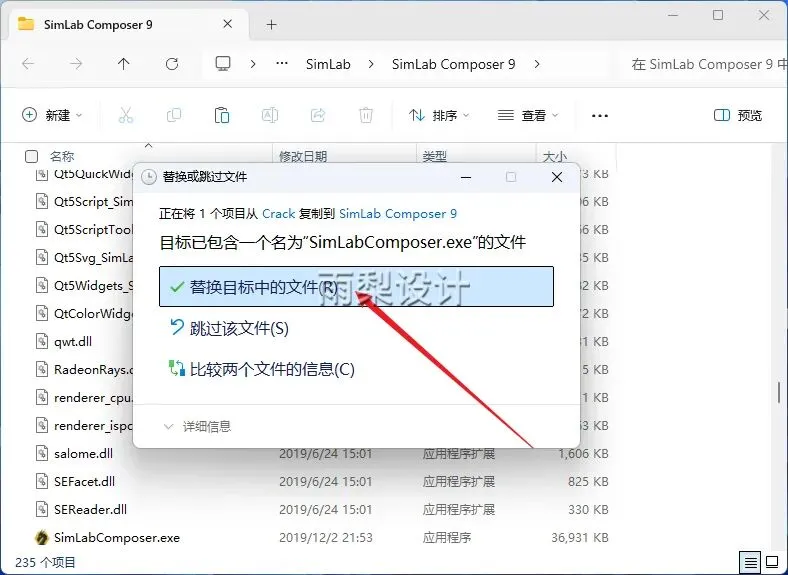788x575 pixels.
Task: Sort by 类型 column header
Action: click(x=435, y=156)
